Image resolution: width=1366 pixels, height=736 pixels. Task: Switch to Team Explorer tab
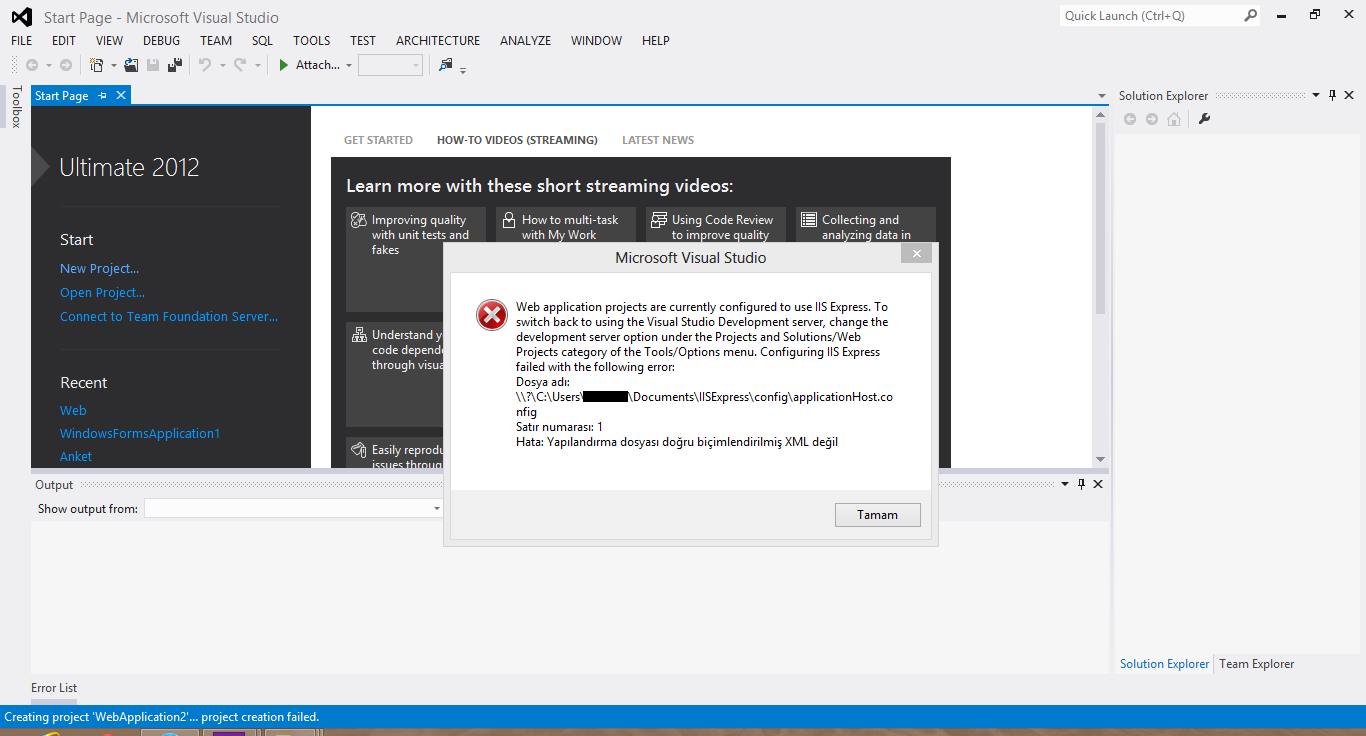(x=1256, y=664)
